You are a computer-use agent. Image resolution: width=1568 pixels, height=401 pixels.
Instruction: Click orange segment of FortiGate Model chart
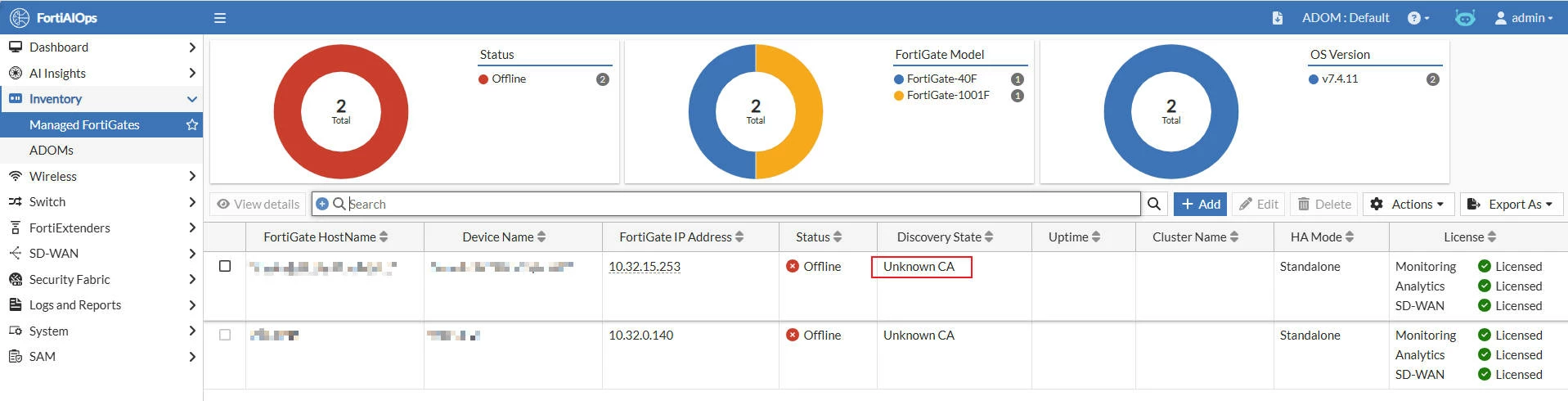(808, 111)
